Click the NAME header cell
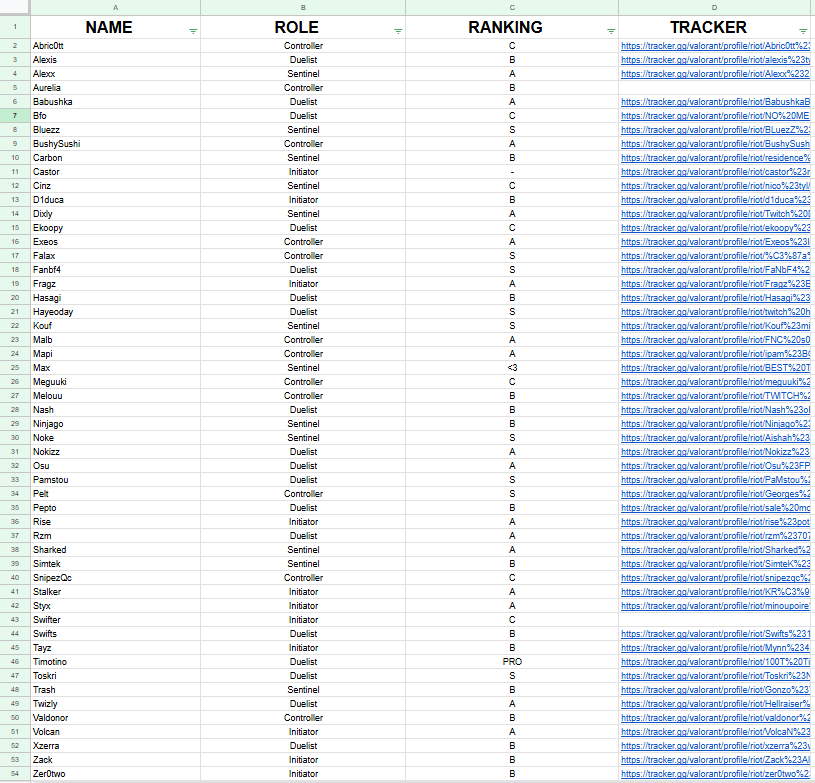815x783 pixels. pyautogui.click(x=115, y=27)
